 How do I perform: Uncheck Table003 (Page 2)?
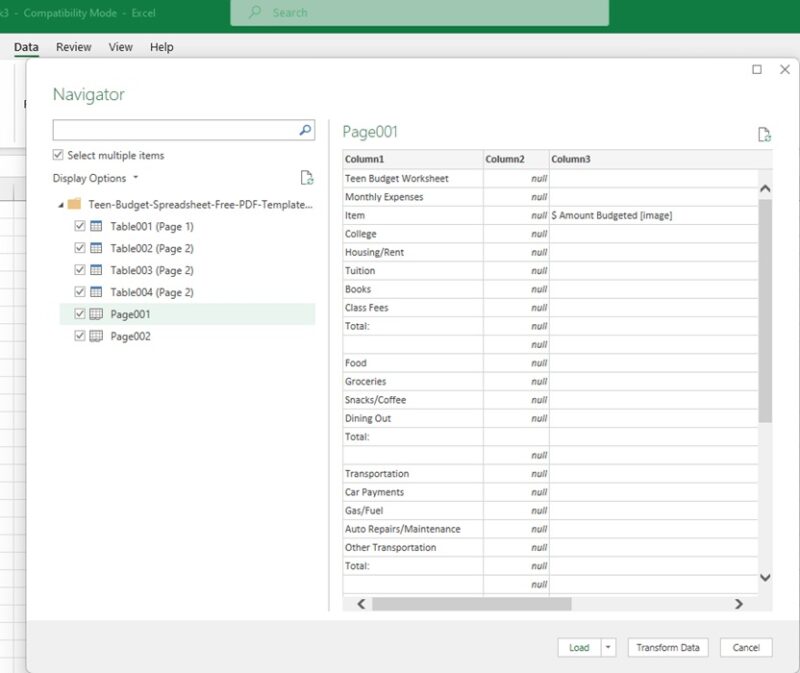point(80,270)
